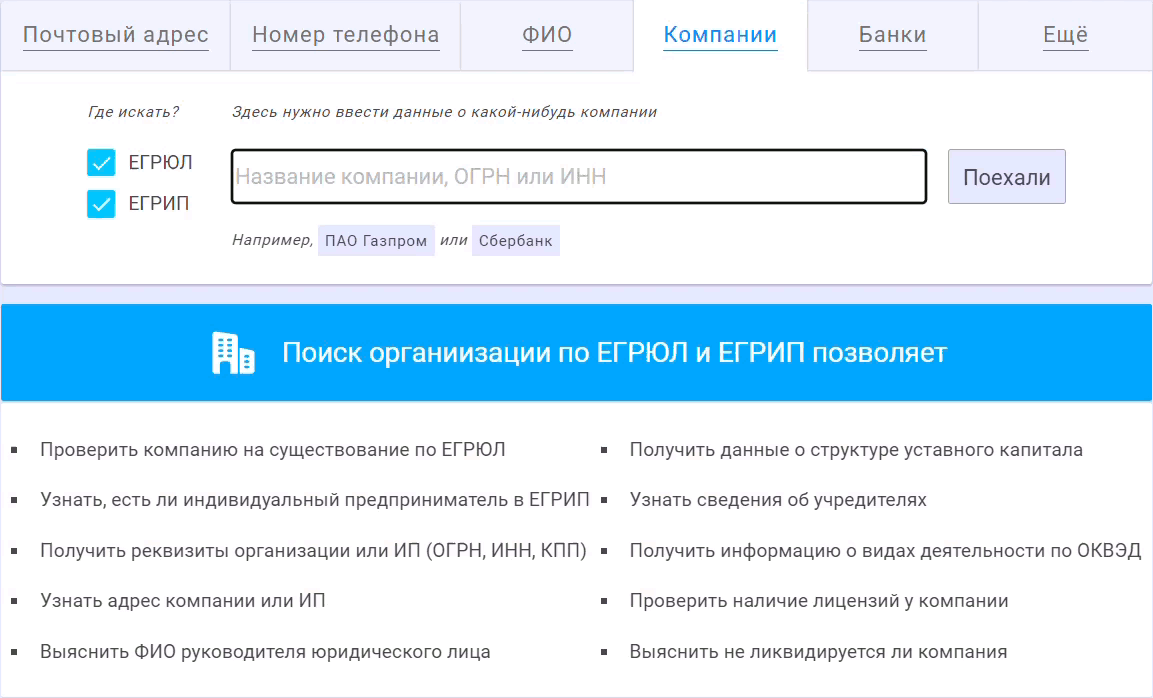Click the Выяснить ФИО руководителя list item

click(265, 652)
